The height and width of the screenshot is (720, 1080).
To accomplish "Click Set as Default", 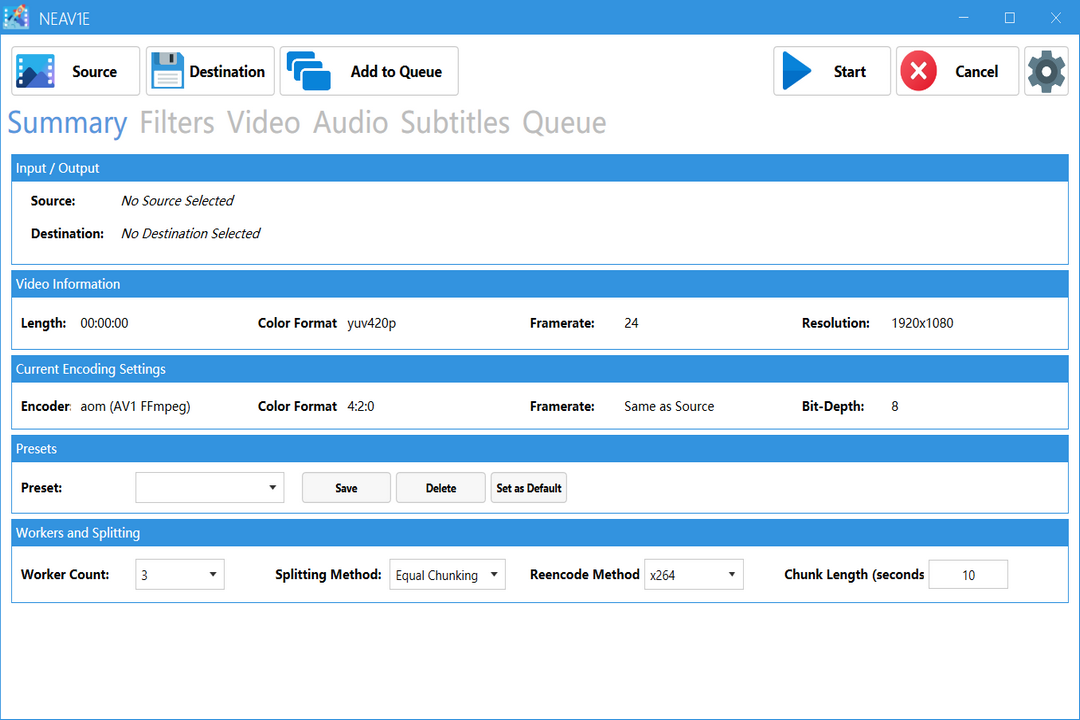I will (x=528, y=487).
